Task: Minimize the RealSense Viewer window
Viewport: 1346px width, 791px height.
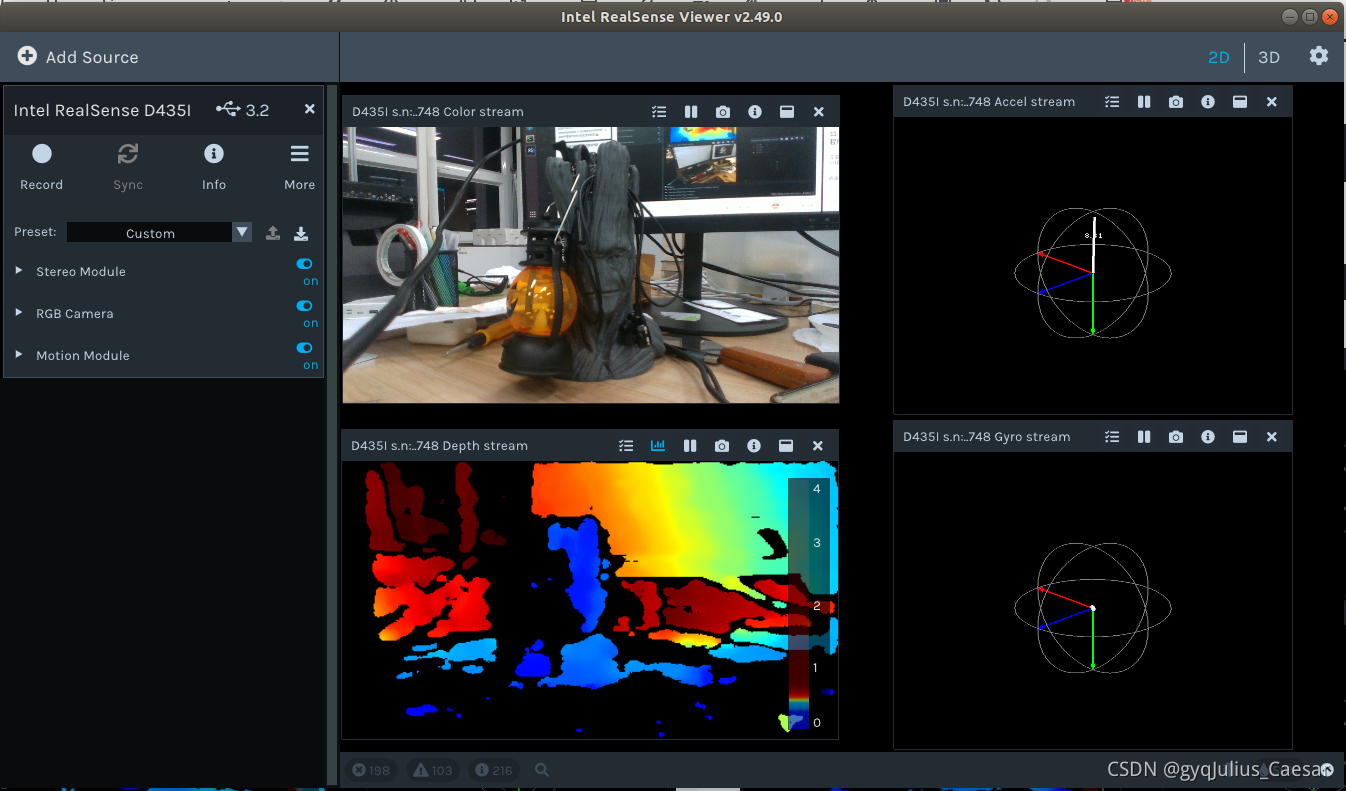Action: [x=1290, y=17]
